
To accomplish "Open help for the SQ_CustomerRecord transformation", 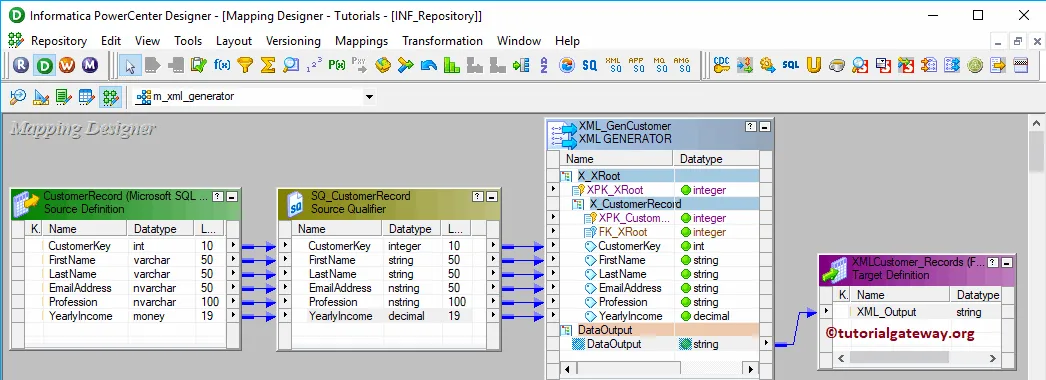I will point(478,197).
